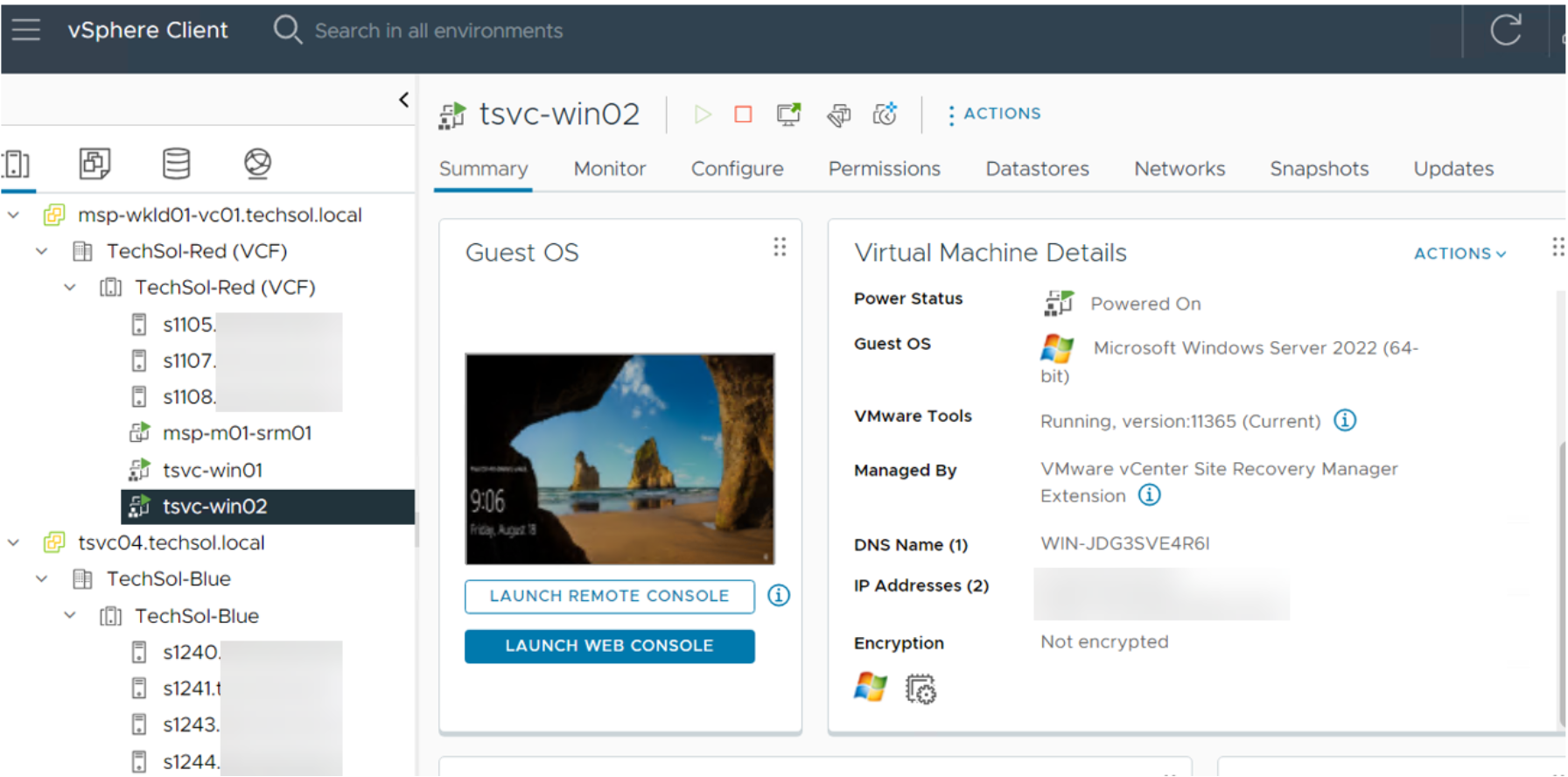Collapse TechSol-Red (VCF) datacenter node
Image resolution: width=1568 pixels, height=777 pixels.
coord(41,252)
